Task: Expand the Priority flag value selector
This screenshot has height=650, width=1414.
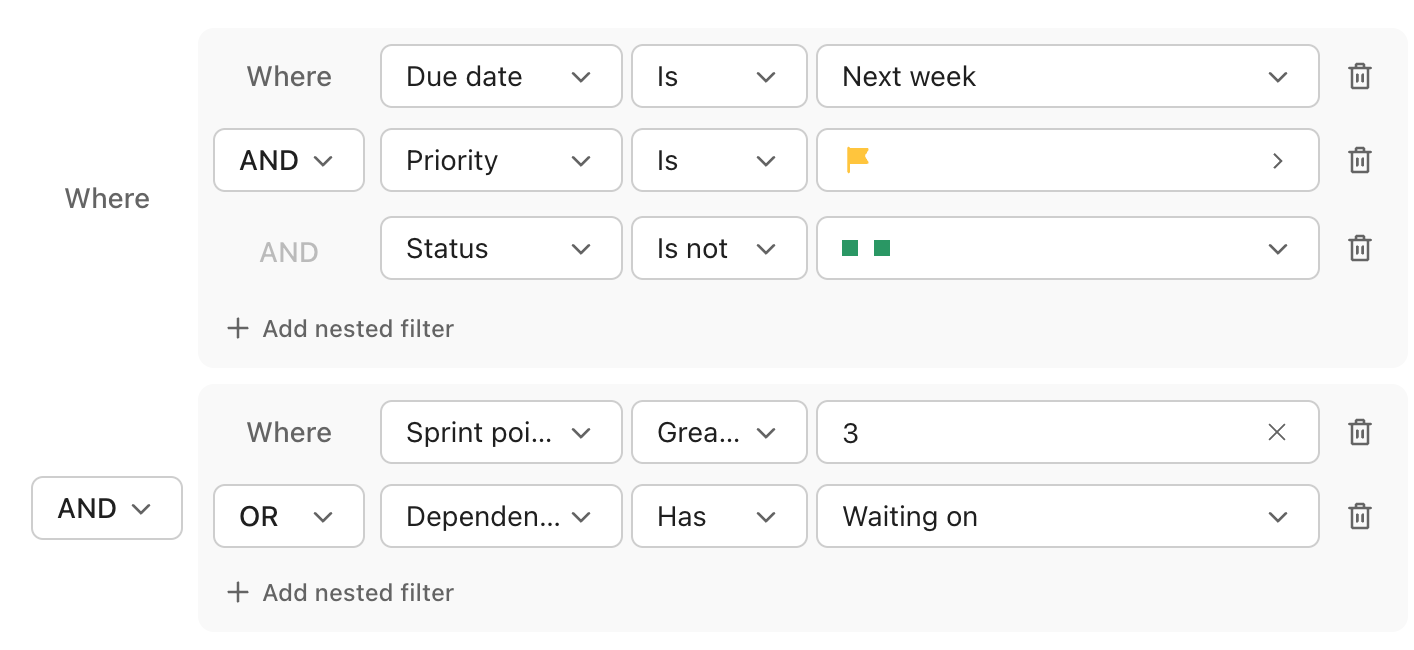Action: pos(1277,161)
